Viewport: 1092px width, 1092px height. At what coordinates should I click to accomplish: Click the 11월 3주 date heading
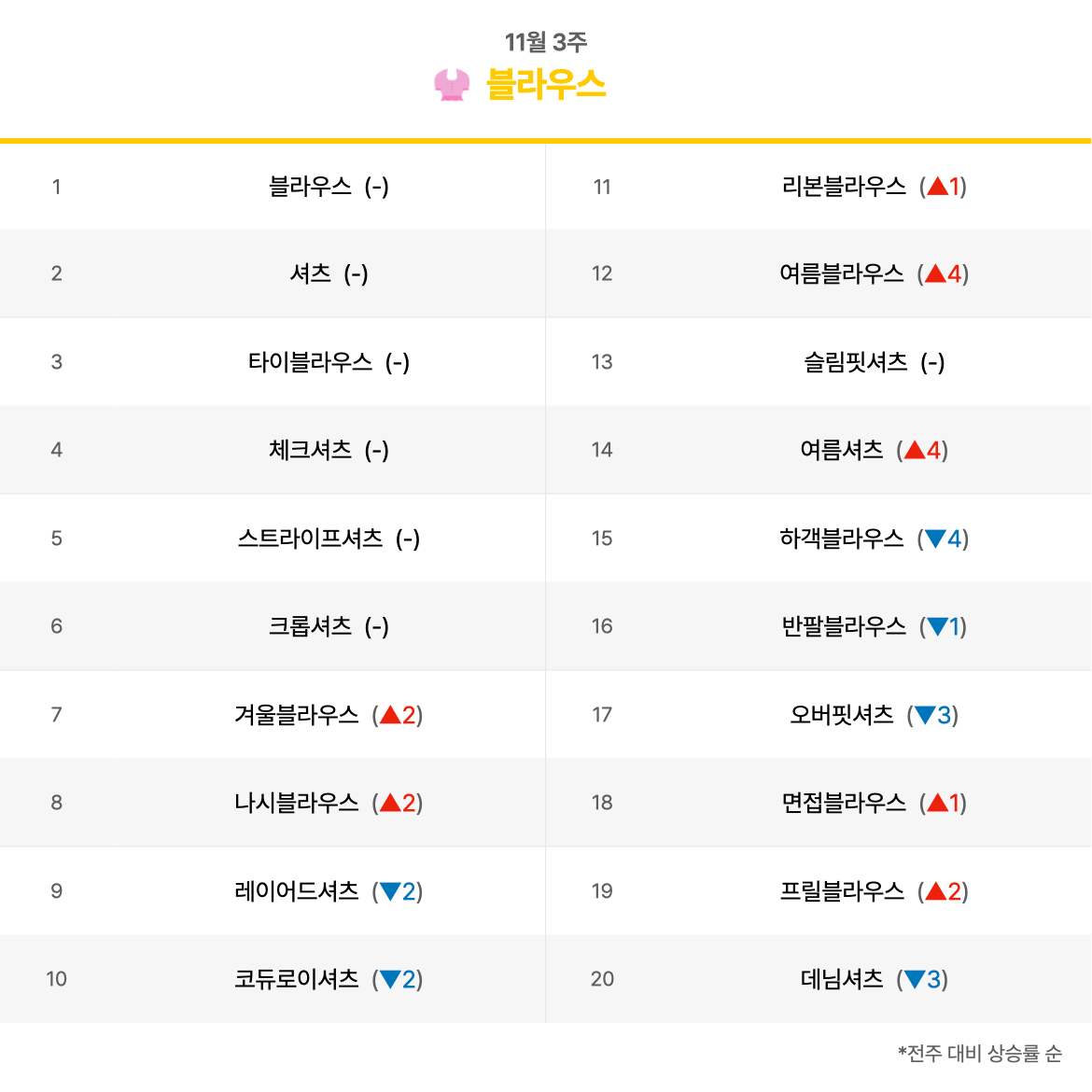[545, 42]
